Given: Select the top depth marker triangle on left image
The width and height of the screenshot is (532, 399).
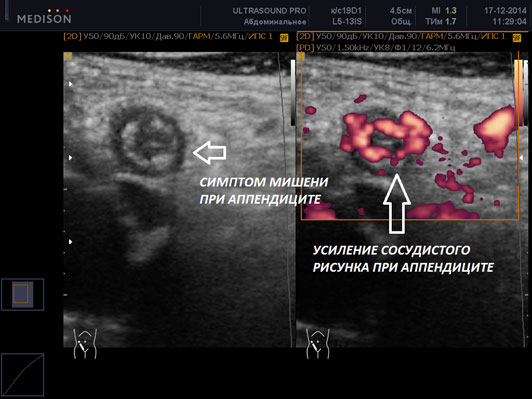Looking at the screenshot, I should click(x=70, y=84).
